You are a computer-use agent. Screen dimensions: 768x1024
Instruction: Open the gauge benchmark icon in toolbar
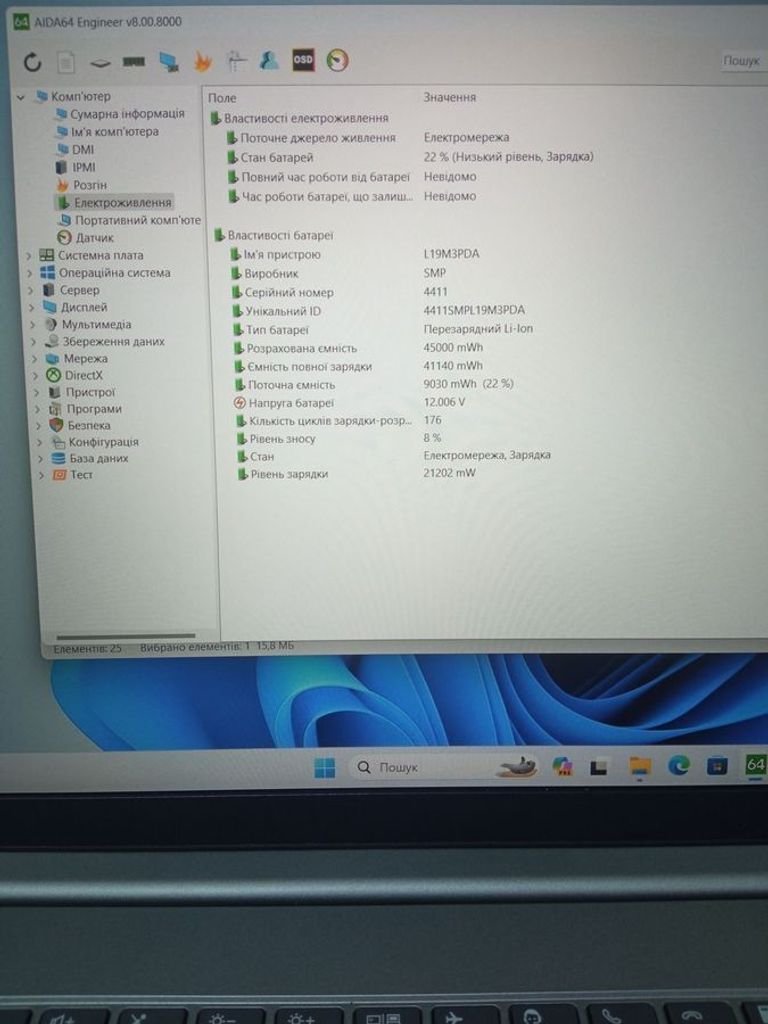point(338,61)
